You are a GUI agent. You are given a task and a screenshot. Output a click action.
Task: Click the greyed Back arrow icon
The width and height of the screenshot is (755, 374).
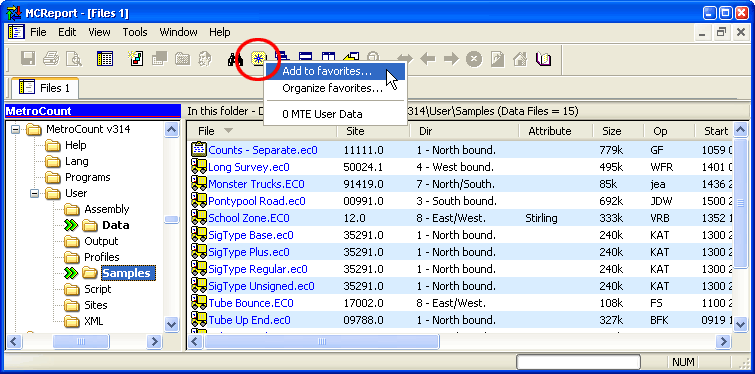point(428,59)
